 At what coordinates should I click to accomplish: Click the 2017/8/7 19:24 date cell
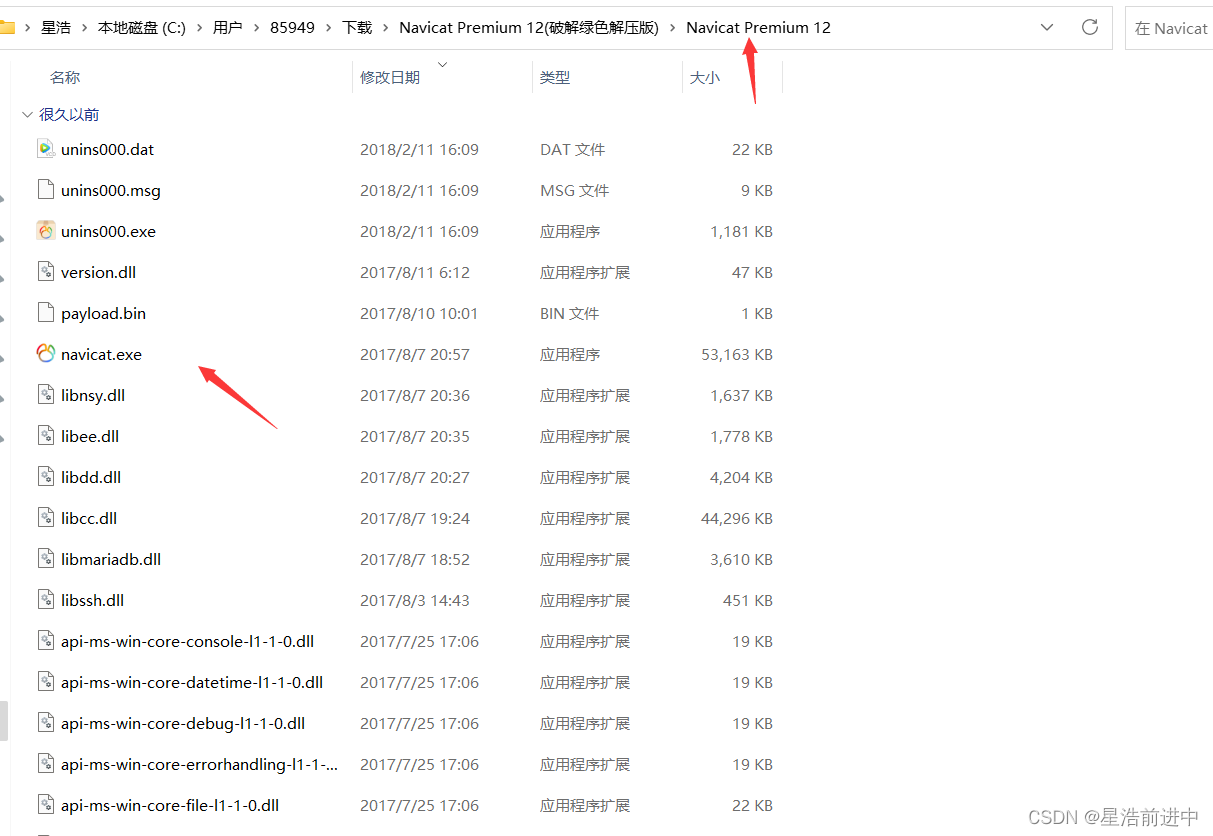pyautogui.click(x=415, y=518)
